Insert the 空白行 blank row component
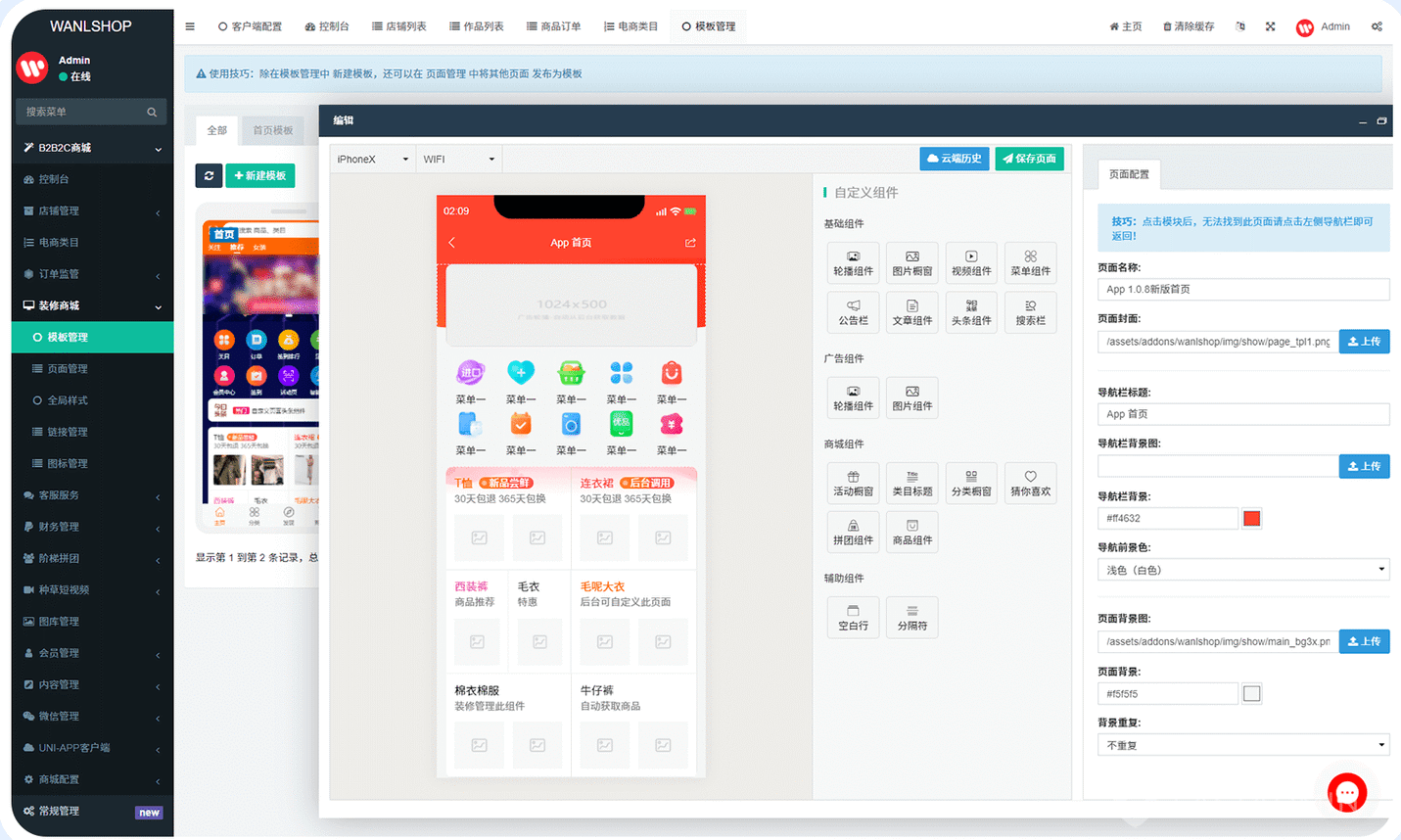The width and height of the screenshot is (1401, 840). pyautogui.click(x=853, y=617)
